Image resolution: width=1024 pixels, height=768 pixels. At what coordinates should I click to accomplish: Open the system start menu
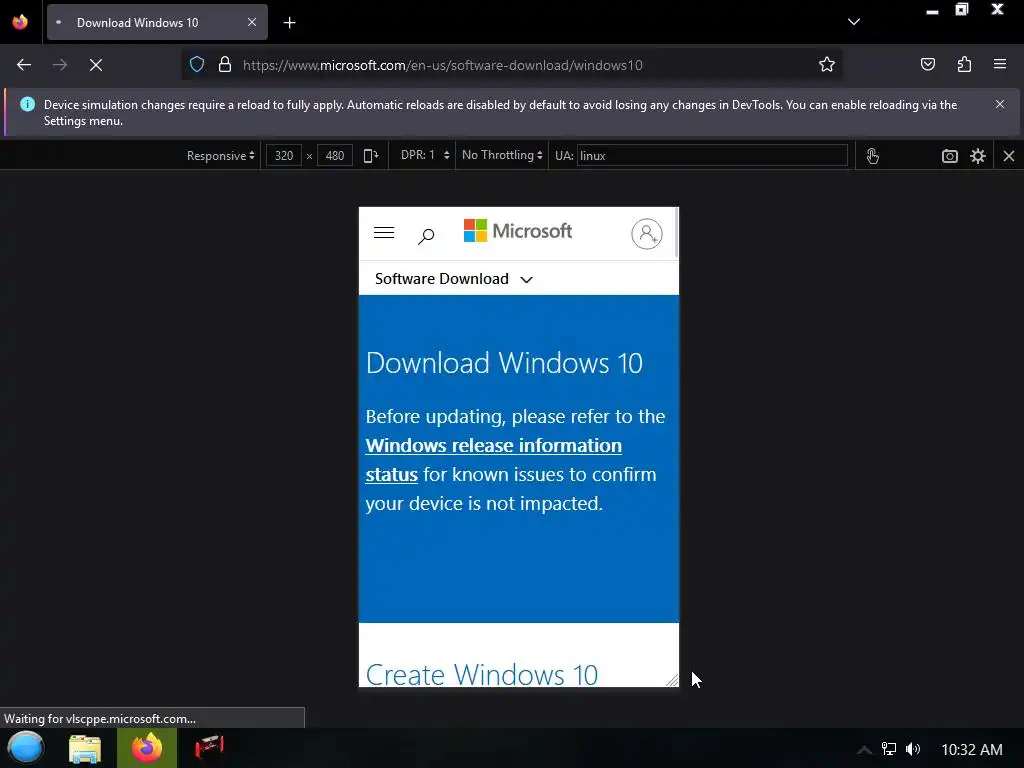click(25, 748)
